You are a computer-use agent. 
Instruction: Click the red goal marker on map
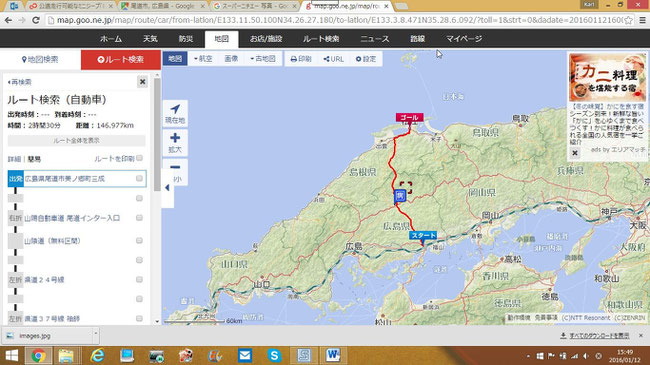pos(410,117)
